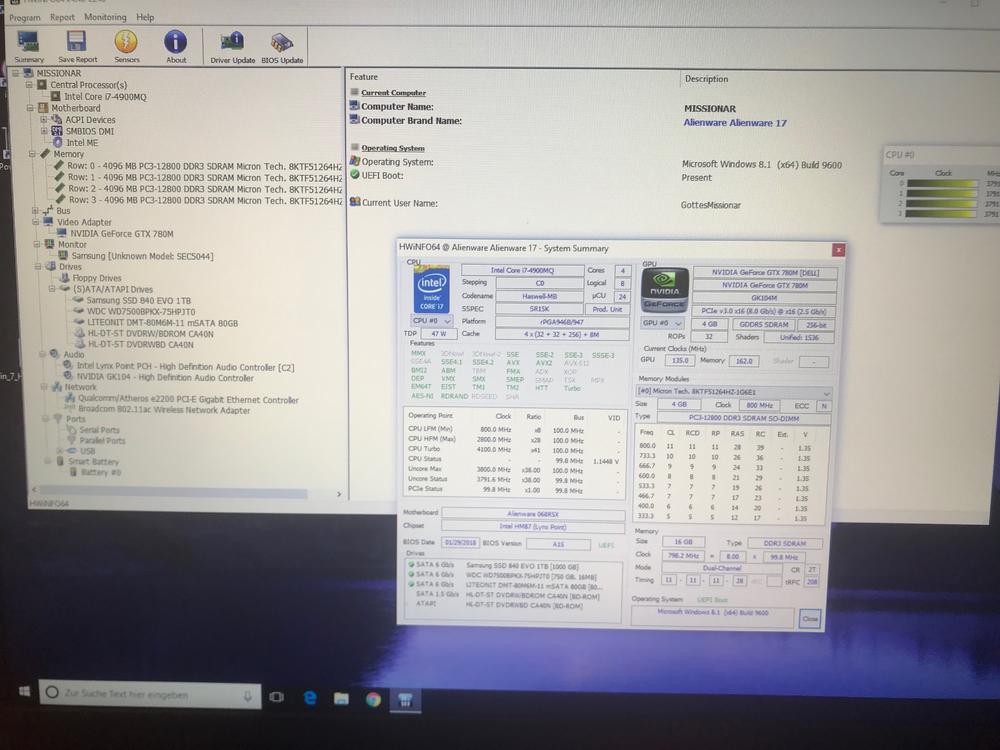Click the About info icon
Viewport: 1000px width, 750px height.
[x=176, y=43]
